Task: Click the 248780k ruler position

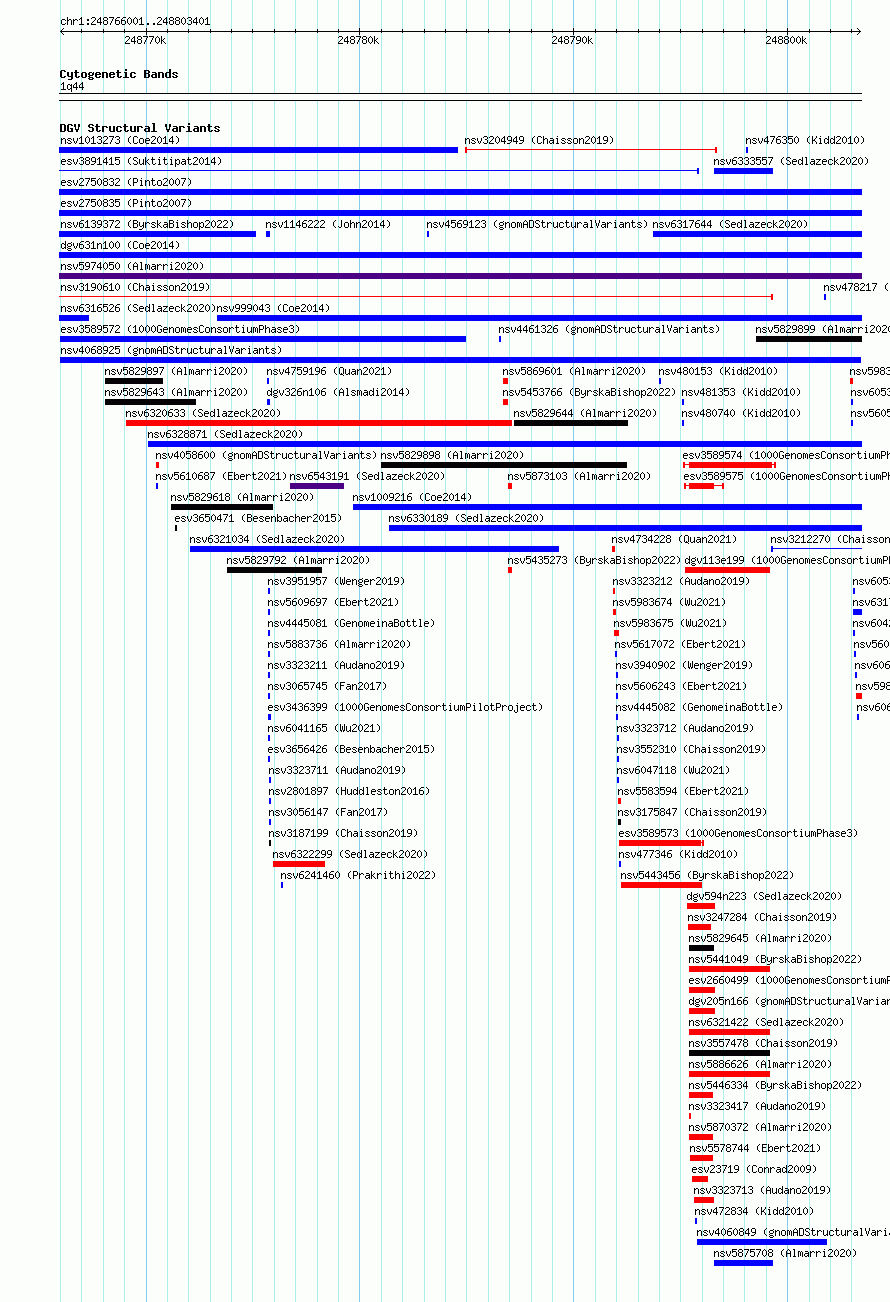Action: (x=358, y=40)
